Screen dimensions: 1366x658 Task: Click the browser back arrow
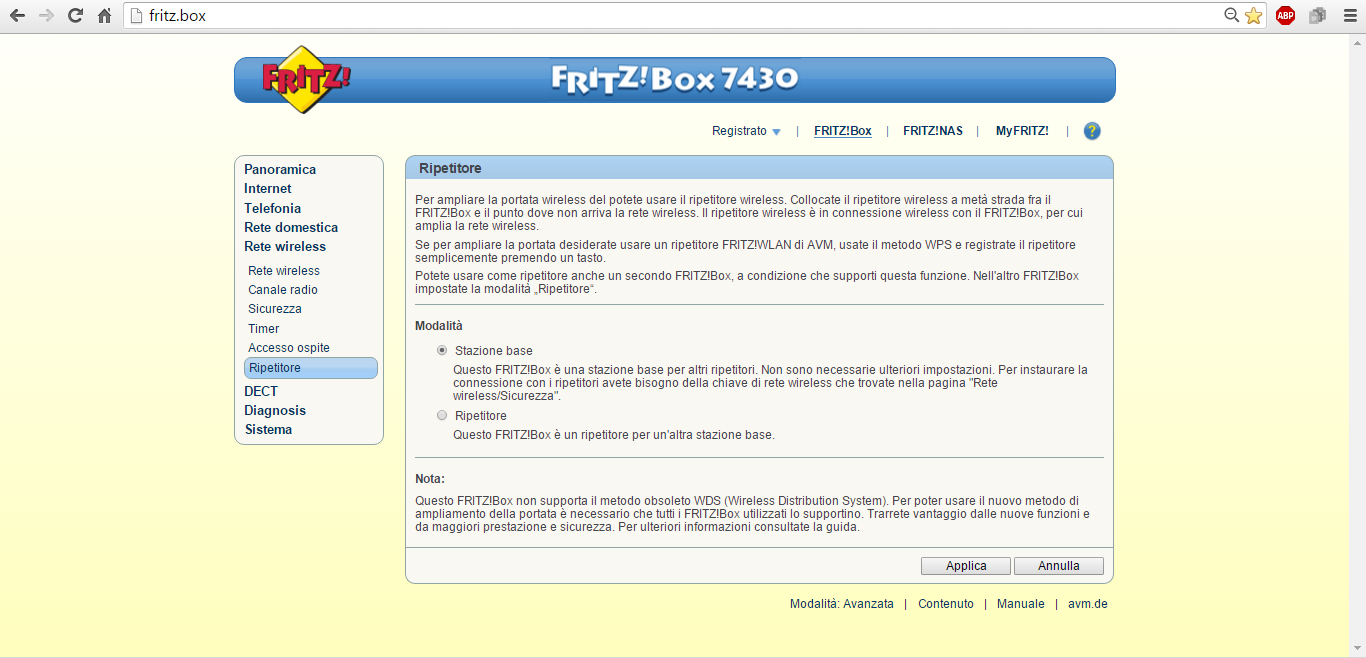pyautogui.click(x=17, y=16)
